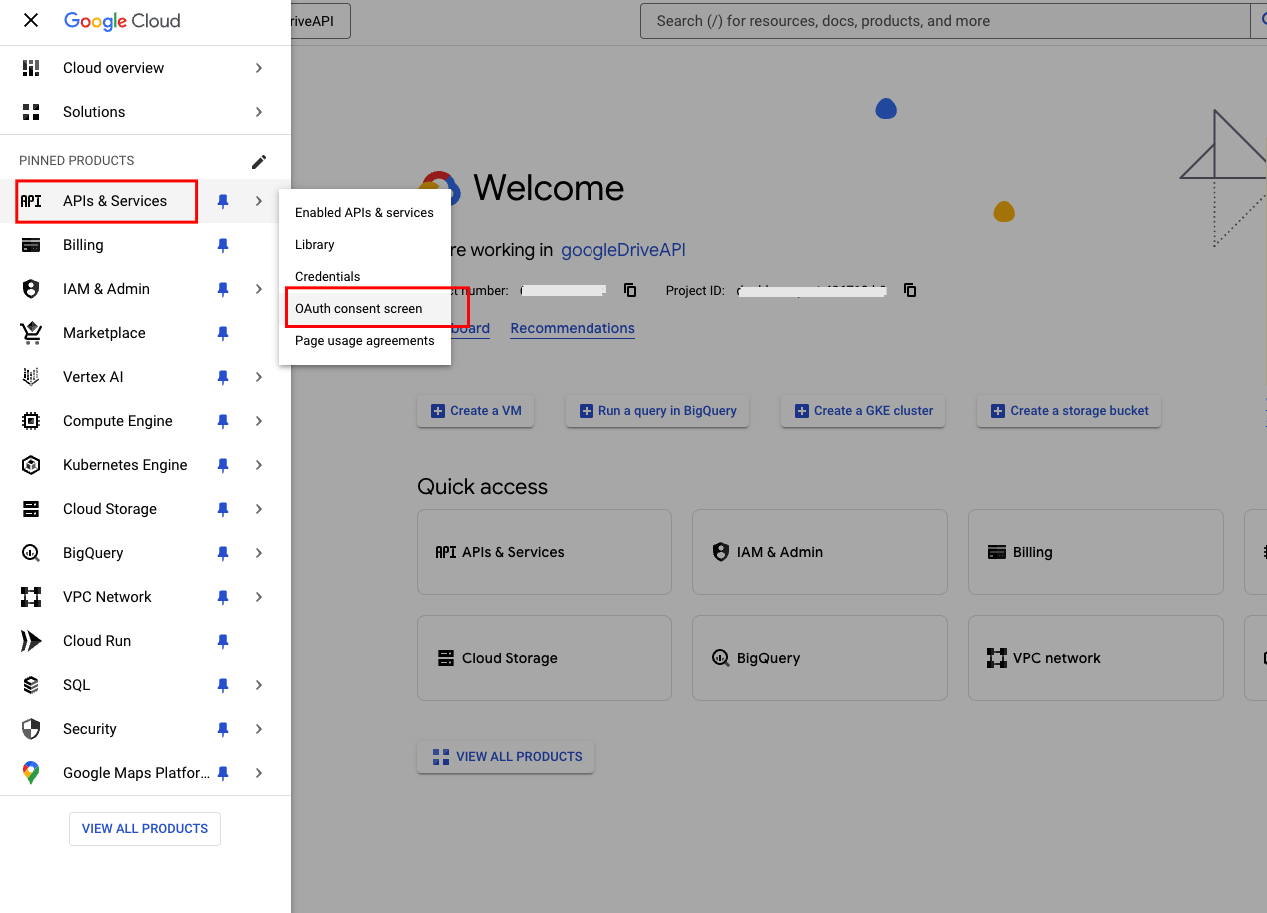Viewport: 1267px width, 913px height.
Task: Expand Cloud overview submenu chevron
Action: [259, 68]
